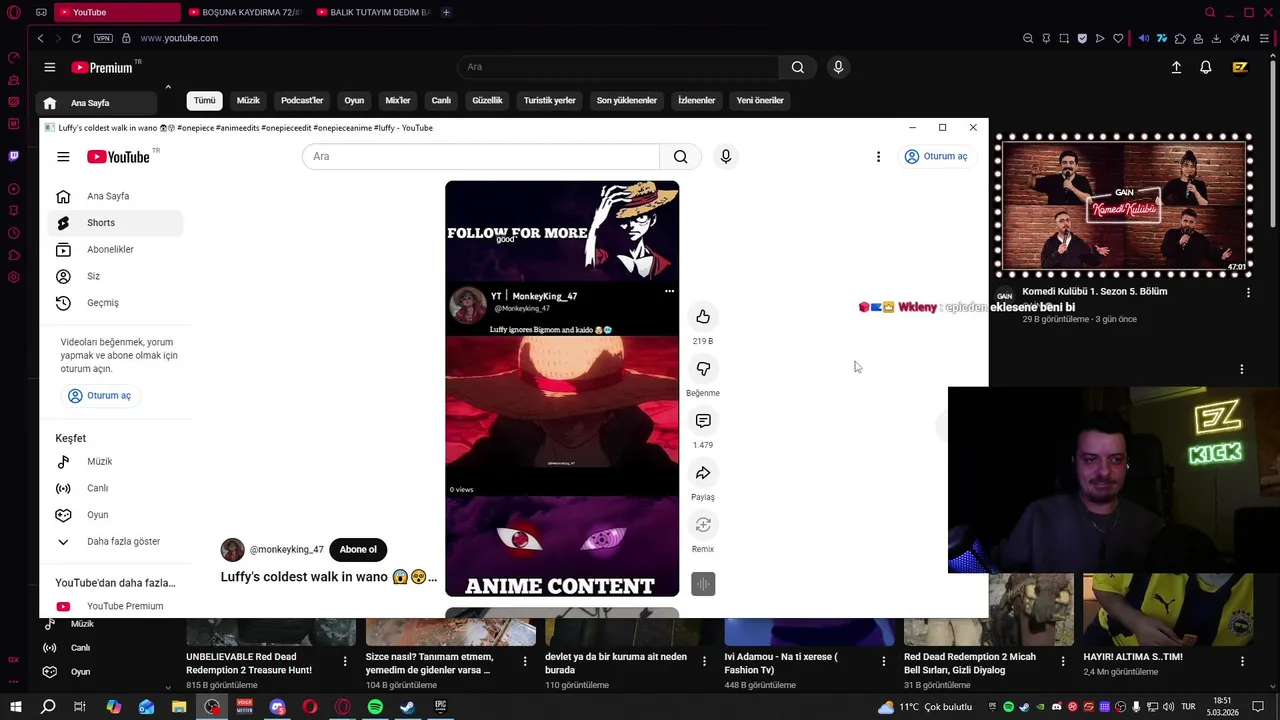This screenshot has height=720, width=1280.
Task: Subscribe with the 'Abone ol' button
Action: coord(358,549)
